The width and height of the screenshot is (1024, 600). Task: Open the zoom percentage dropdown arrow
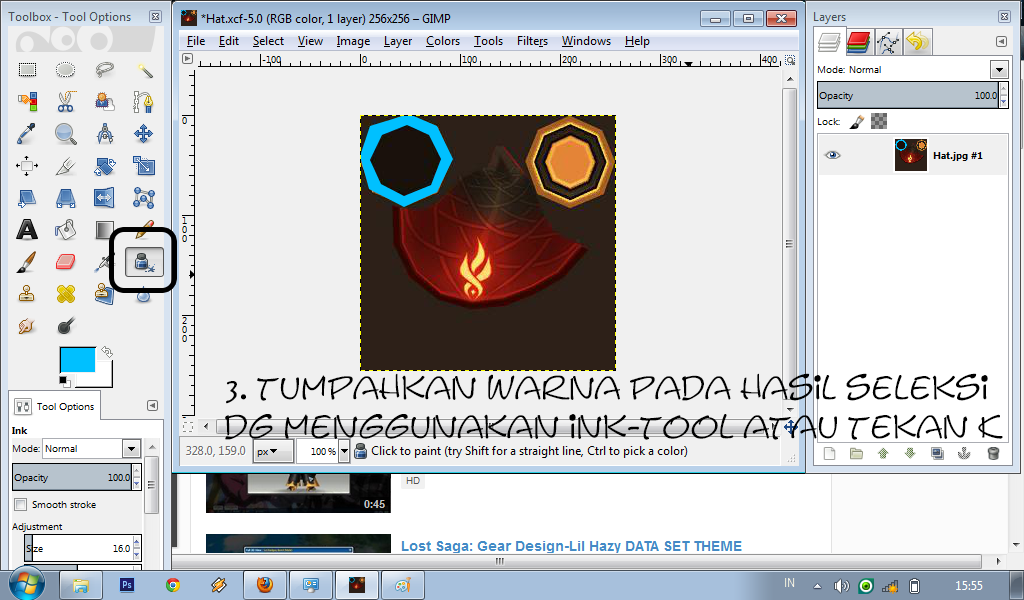(x=344, y=451)
